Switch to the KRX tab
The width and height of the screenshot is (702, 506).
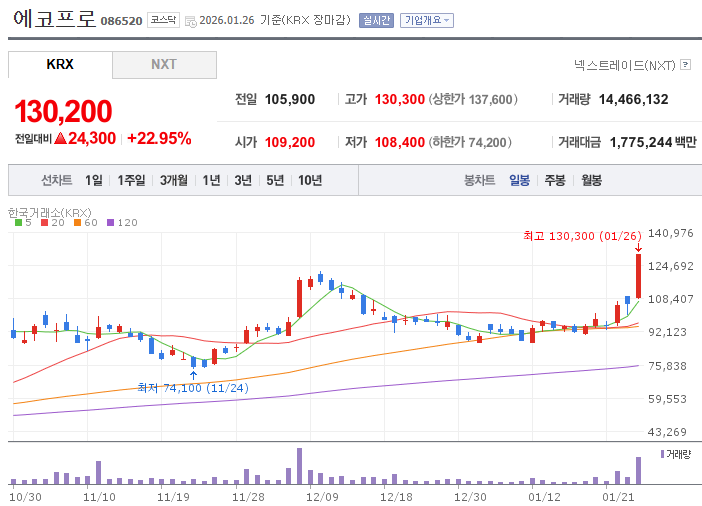point(60,64)
